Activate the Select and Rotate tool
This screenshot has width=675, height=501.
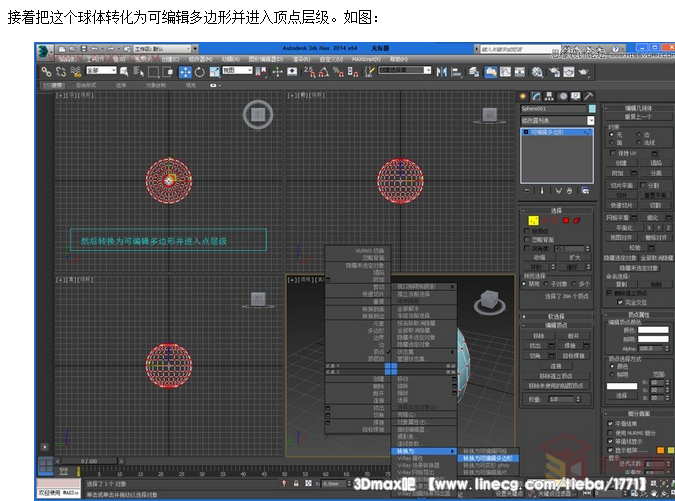(200, 72)
